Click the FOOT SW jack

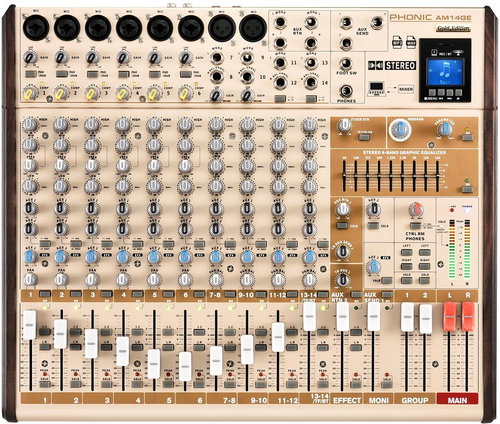pyautogui.click(x=346, y=64)
